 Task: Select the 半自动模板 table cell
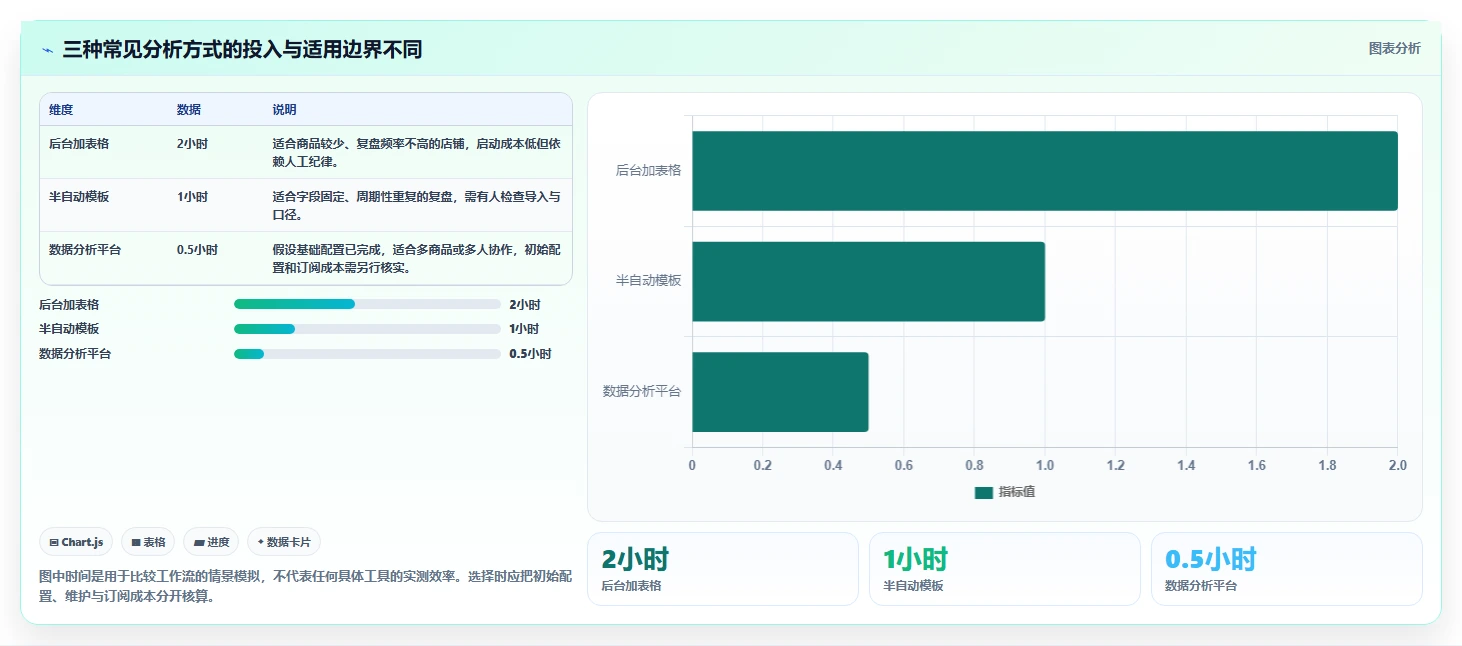[79, 197]
